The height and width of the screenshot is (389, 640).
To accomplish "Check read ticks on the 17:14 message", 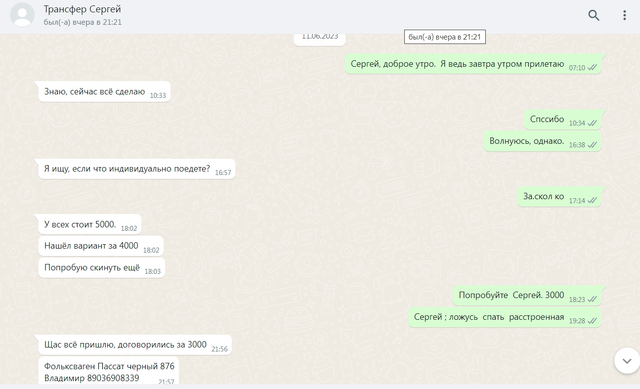I will [x=592, y=200].
